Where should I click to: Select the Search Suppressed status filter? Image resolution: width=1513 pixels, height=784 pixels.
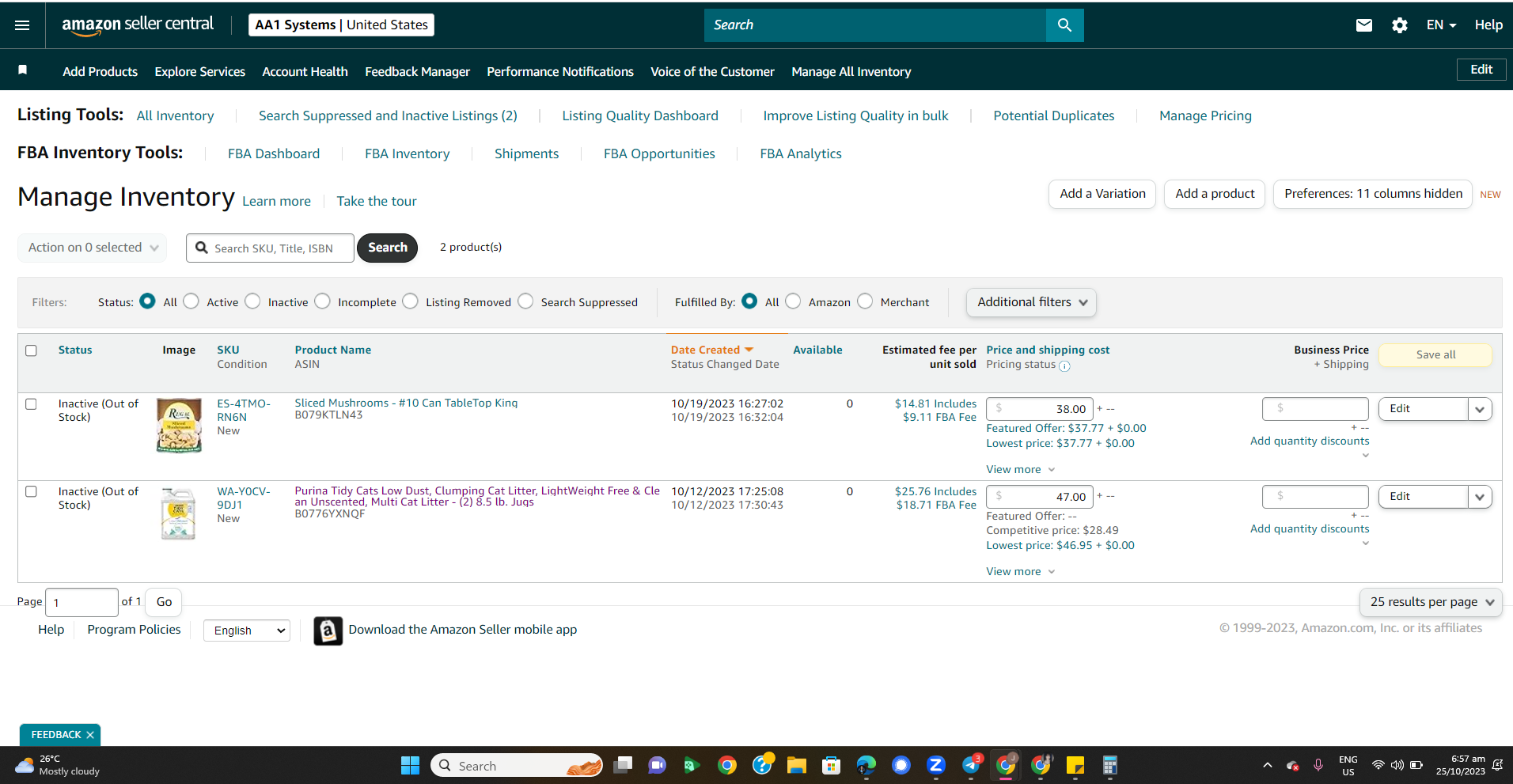click(x=525, y=301)
